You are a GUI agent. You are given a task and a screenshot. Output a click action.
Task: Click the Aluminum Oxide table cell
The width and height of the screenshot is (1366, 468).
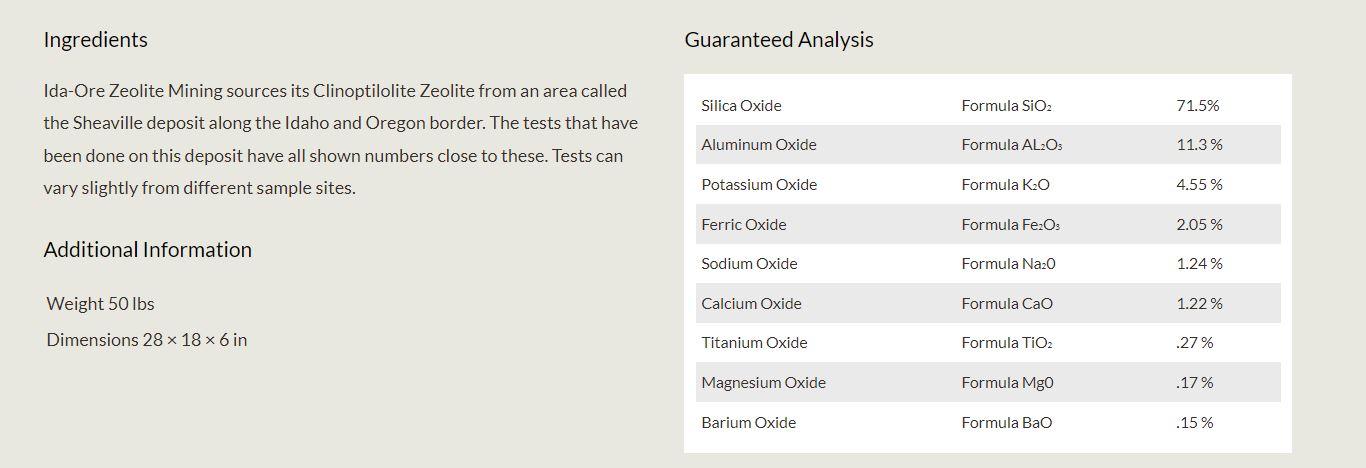pyautogui.click(x=758, y=145)
